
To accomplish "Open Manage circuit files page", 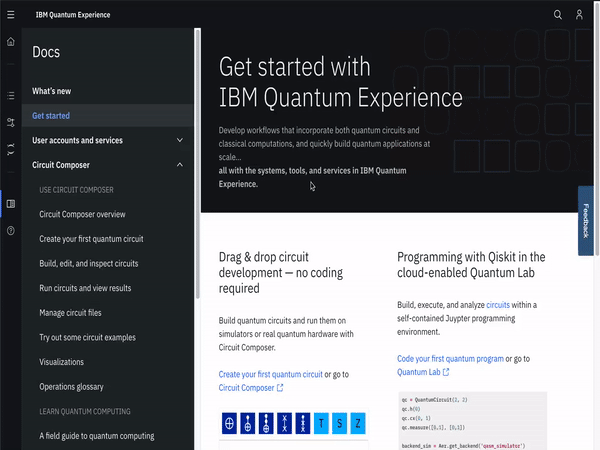I will click(x=70, y=313).
